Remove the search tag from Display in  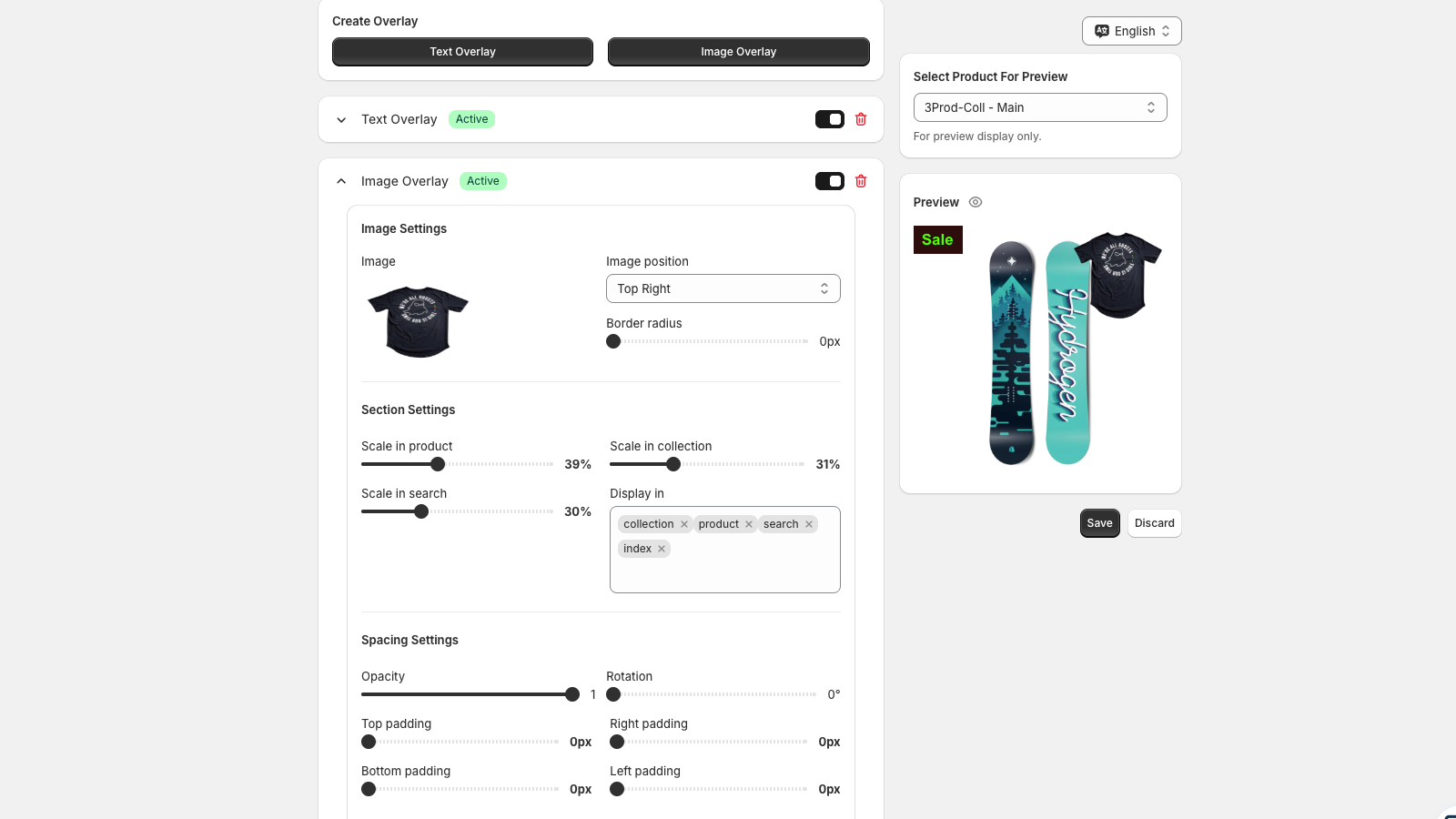tap(807, 523)
